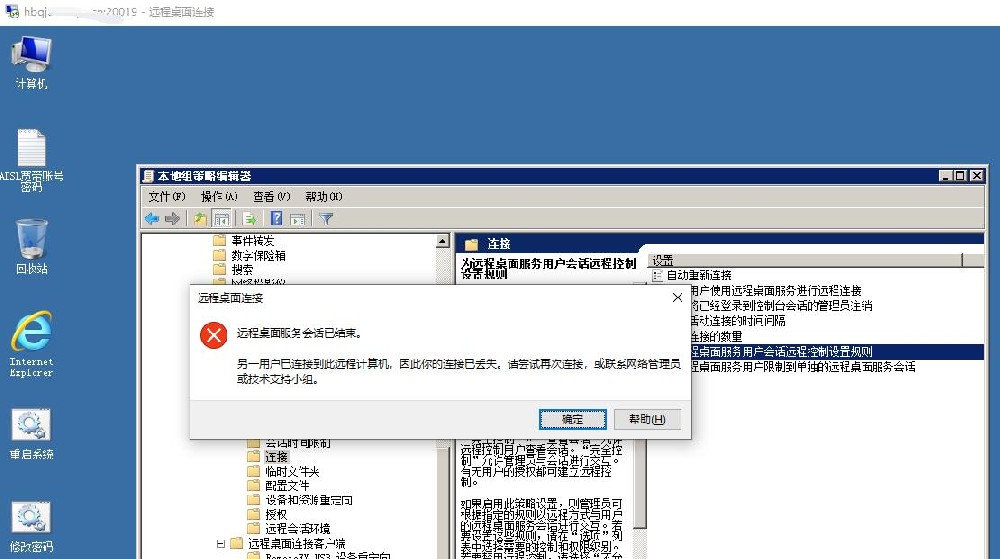This screenshot has height=559, width=1000.
Task: Click the 确定 button in the dialog
Action: point(573,419)
